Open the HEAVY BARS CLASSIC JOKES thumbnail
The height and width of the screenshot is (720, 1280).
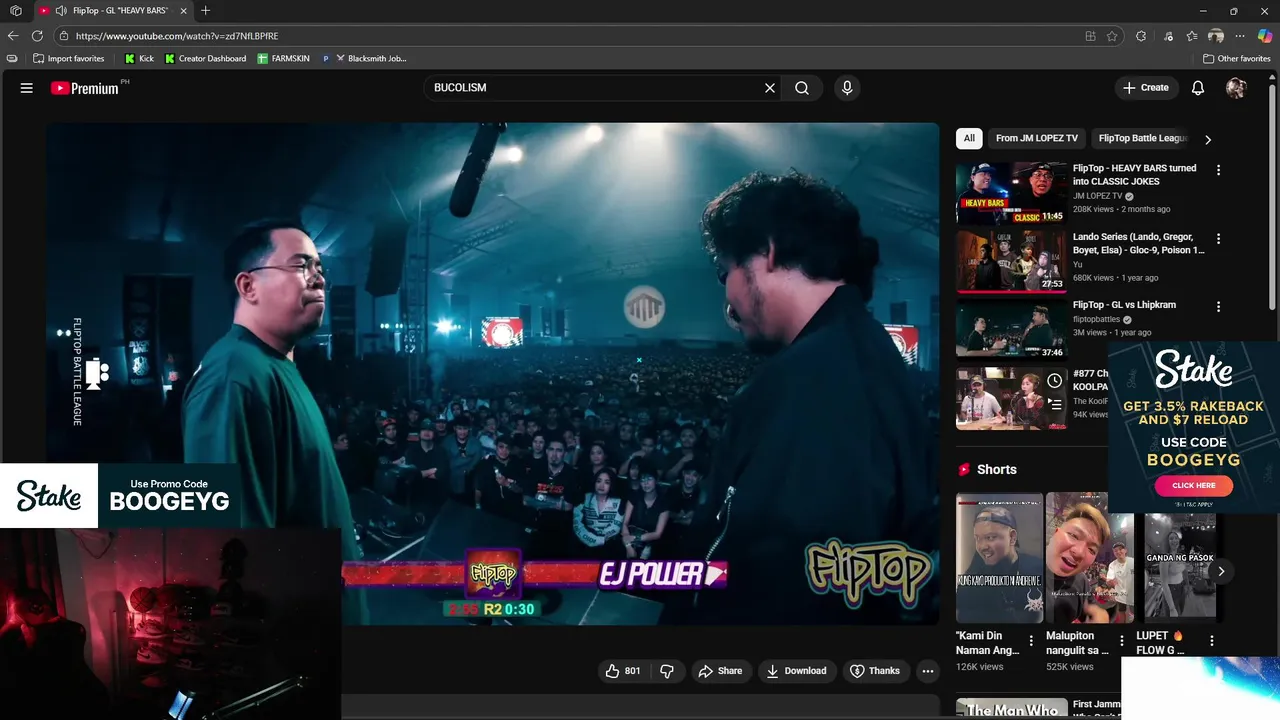pyautogui.click(x=1011, y=193)
